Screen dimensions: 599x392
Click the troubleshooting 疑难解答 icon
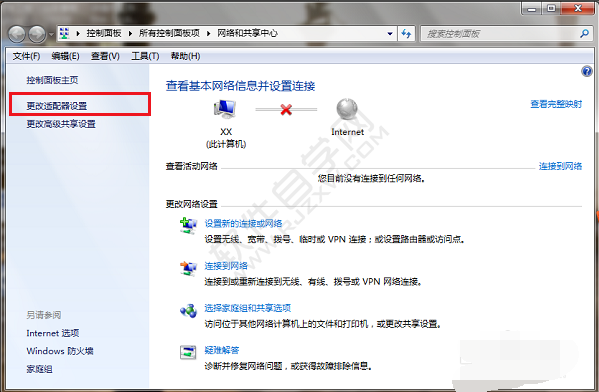coord(188,352)
